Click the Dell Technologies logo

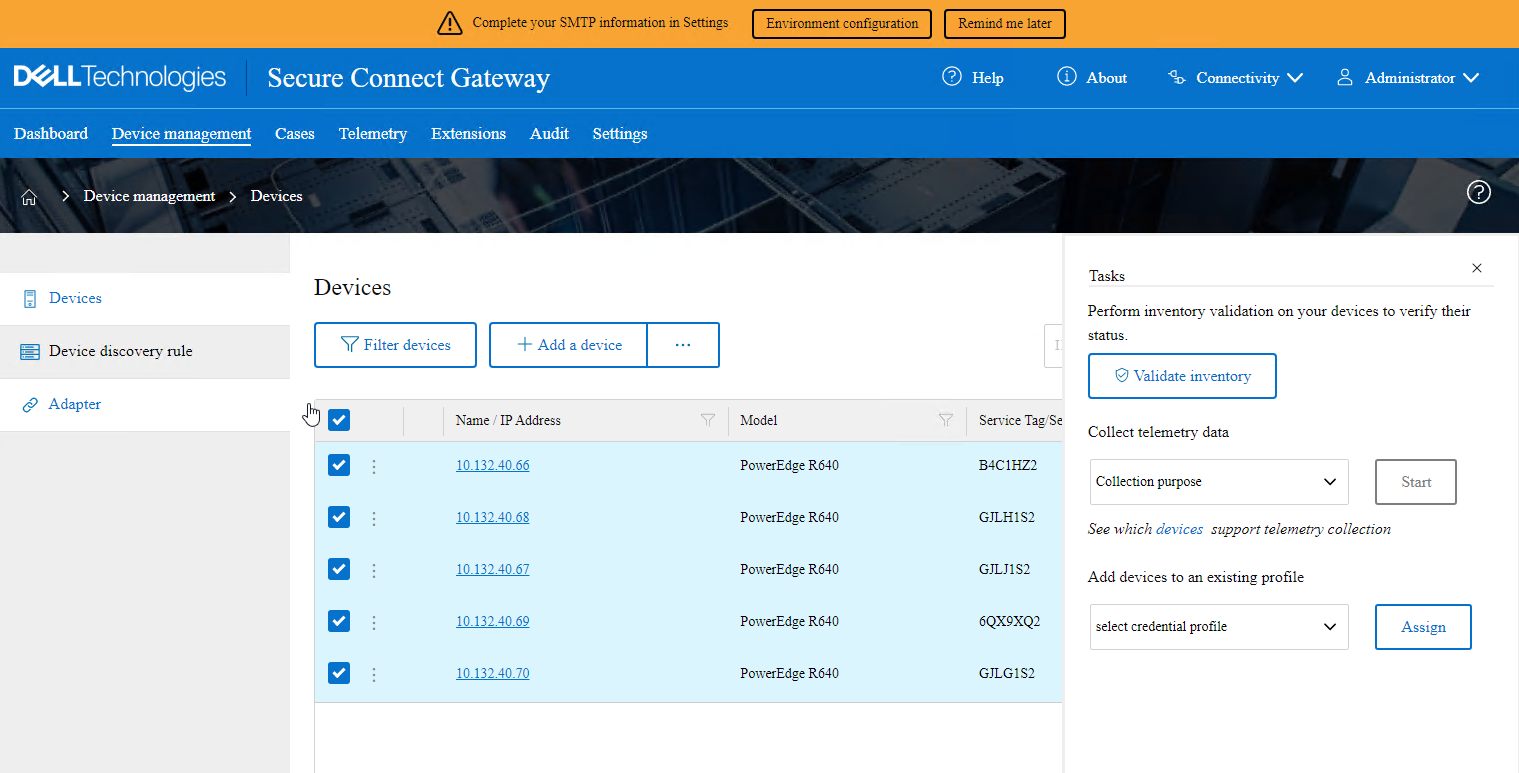pos(120,77)
